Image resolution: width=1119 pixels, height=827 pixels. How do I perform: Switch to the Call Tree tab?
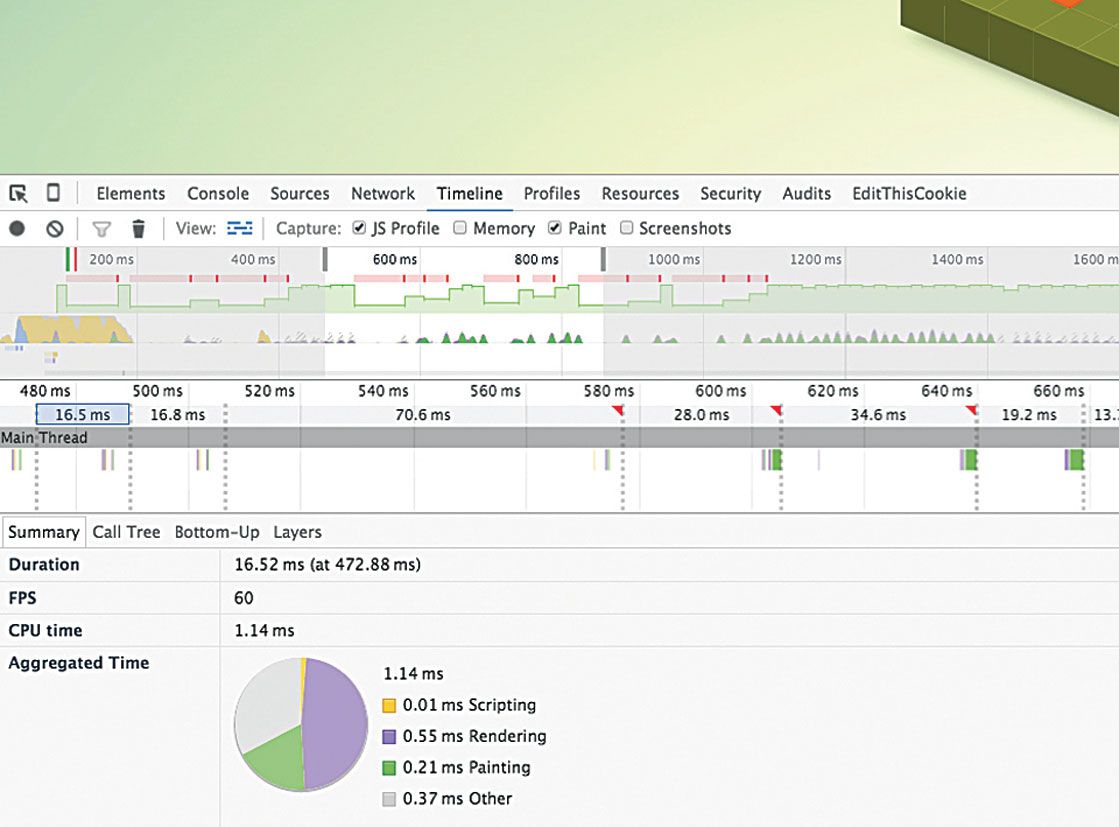pos(126,532)
